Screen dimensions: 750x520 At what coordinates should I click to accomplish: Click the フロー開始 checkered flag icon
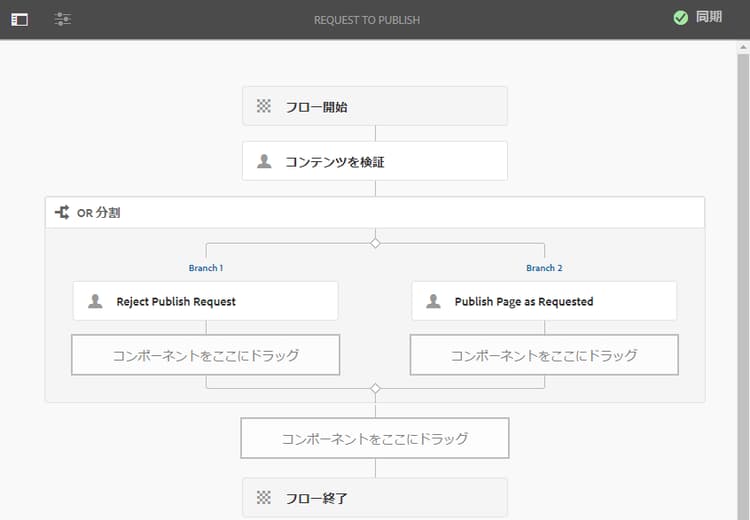[264, 106]
